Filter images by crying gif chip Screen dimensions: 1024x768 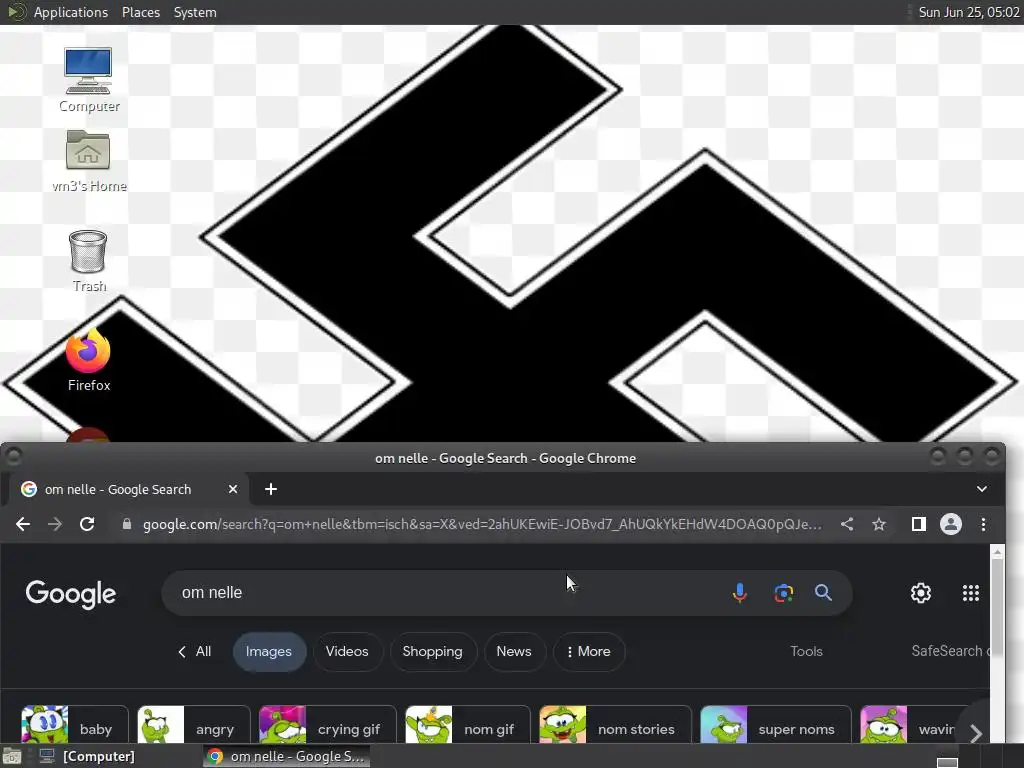(327, 725)
